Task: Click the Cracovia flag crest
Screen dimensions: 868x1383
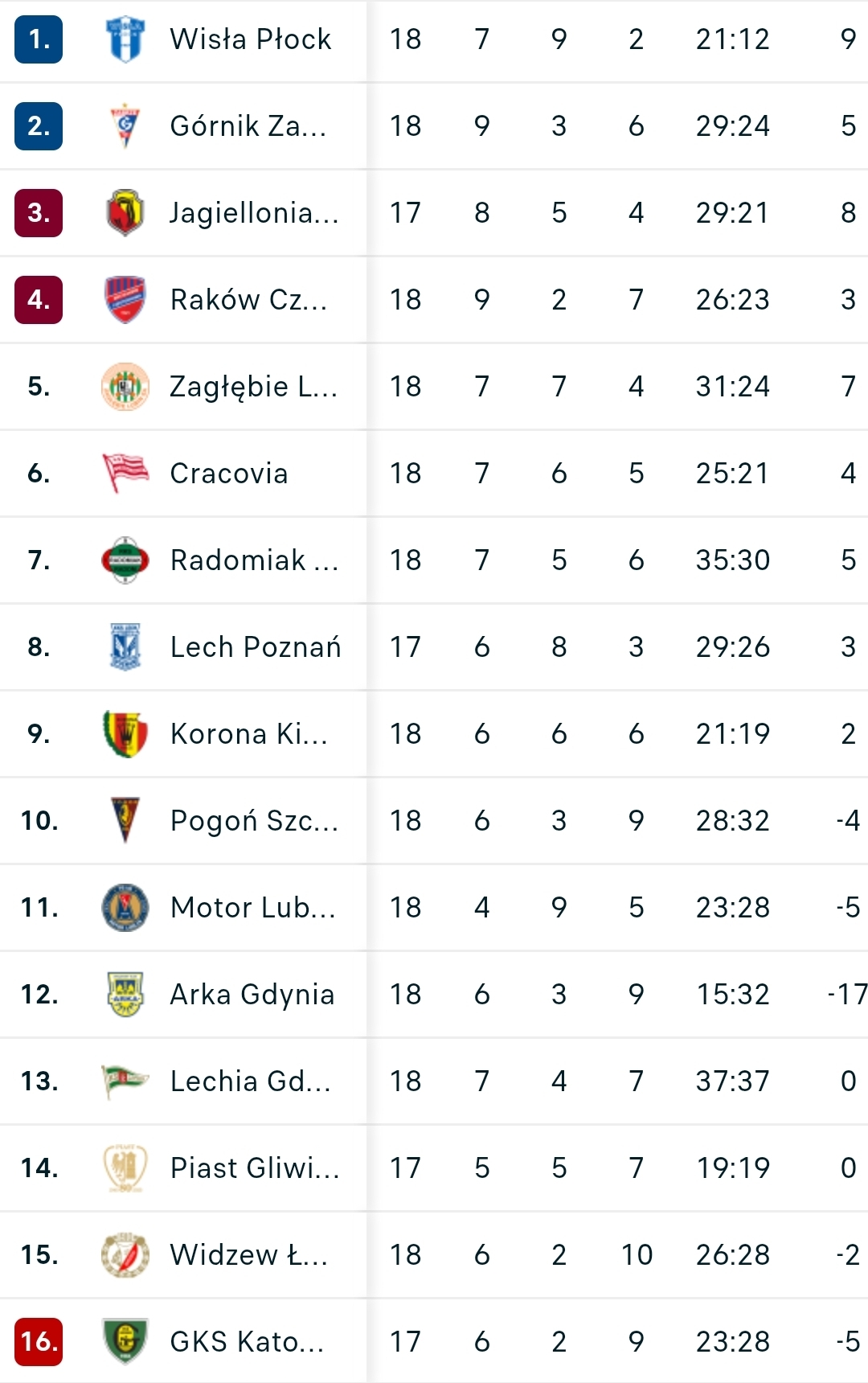Action: (125, 473)
